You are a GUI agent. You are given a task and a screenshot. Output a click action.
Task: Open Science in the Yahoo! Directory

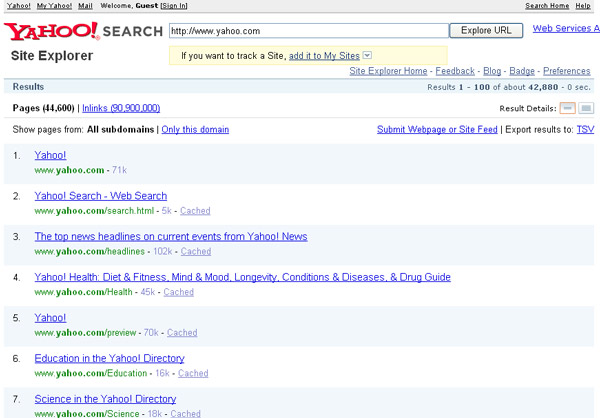pos(105,399)
